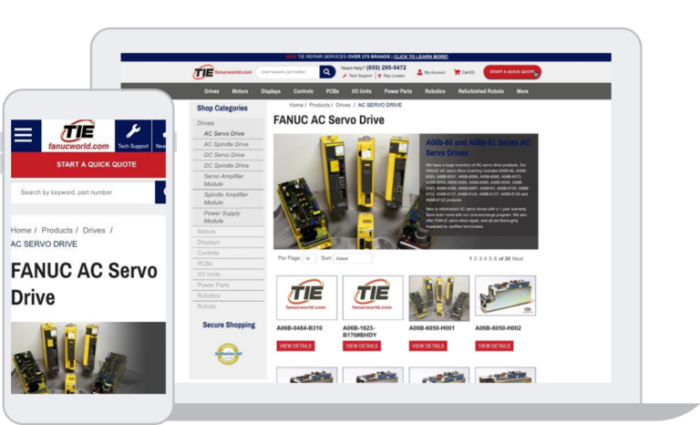Tap the Products breadcrumb on the phone
Screen dimensions: 700x425
coord(57,230)
